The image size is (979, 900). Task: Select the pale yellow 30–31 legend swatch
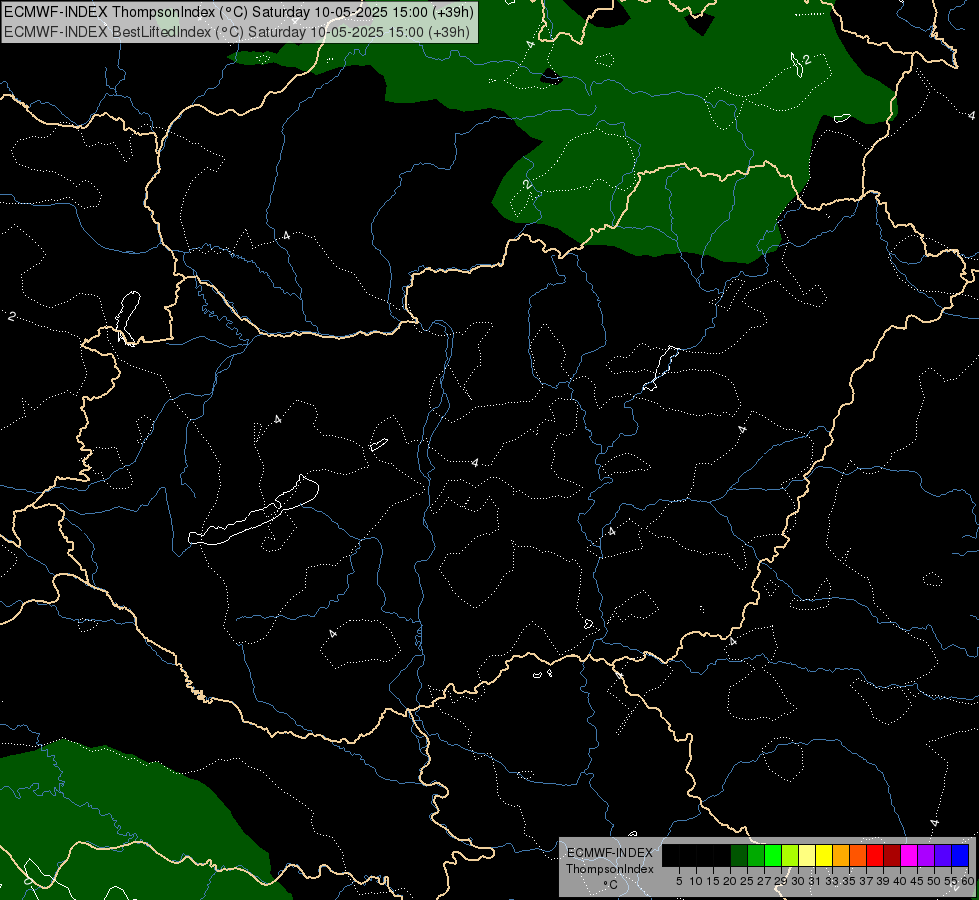(807, 855)
